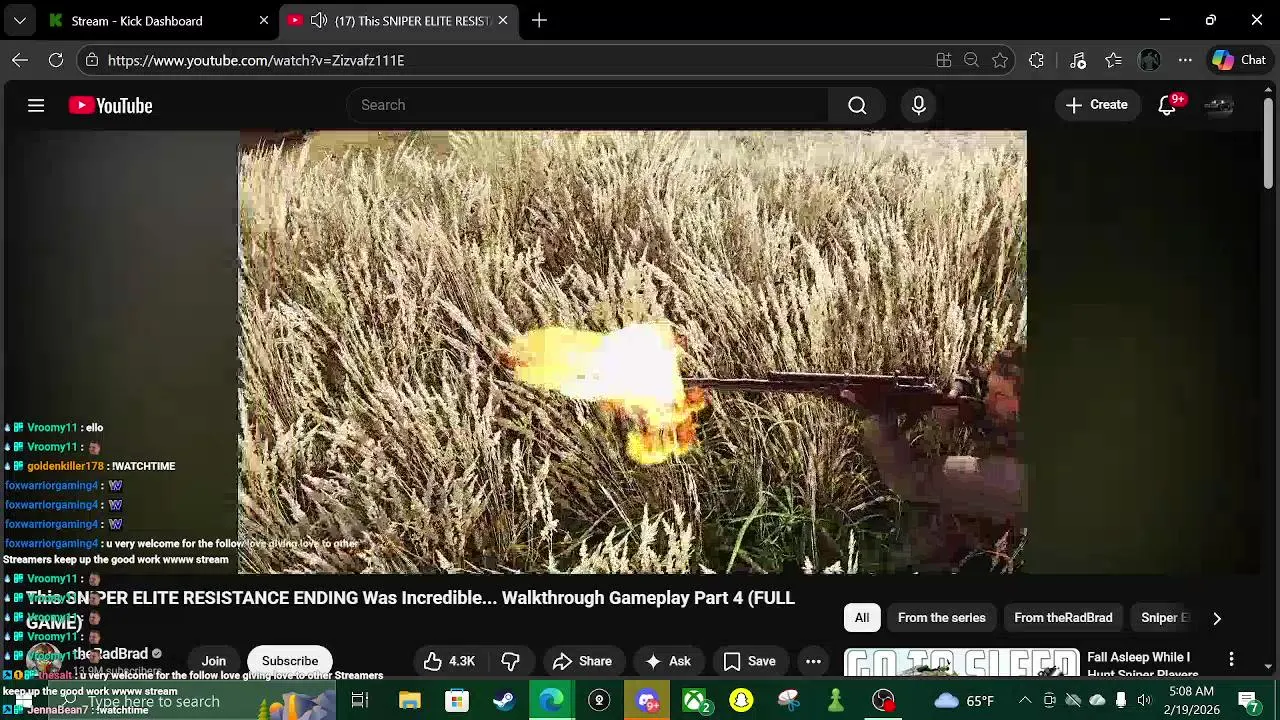Show hidden system tray icons chevron
Screen dimensions: 1280x720
tap(1024, 700)
